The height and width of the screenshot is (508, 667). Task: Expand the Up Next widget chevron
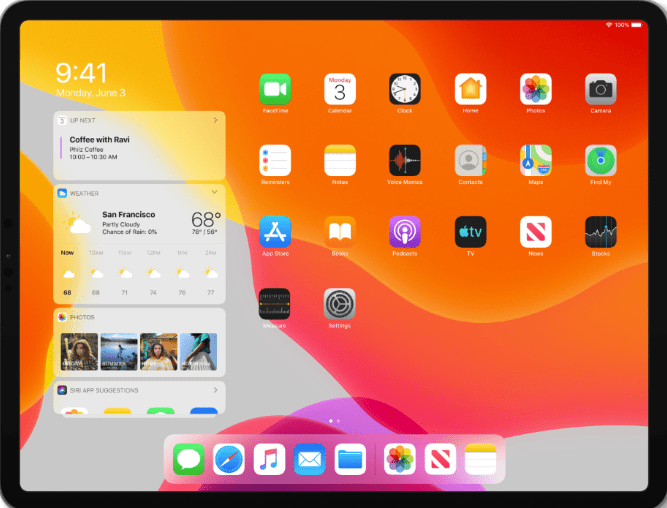[215, 120]
